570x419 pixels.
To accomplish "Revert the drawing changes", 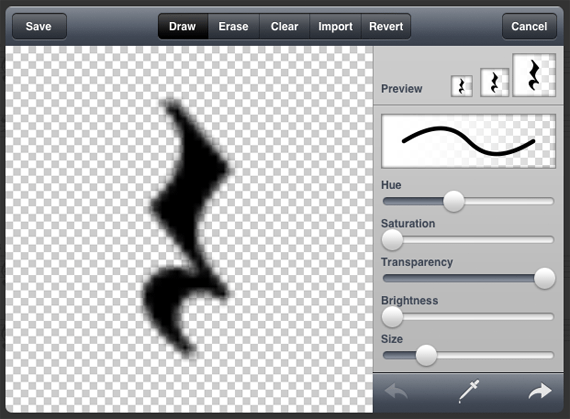I will (x=386, y=26).
